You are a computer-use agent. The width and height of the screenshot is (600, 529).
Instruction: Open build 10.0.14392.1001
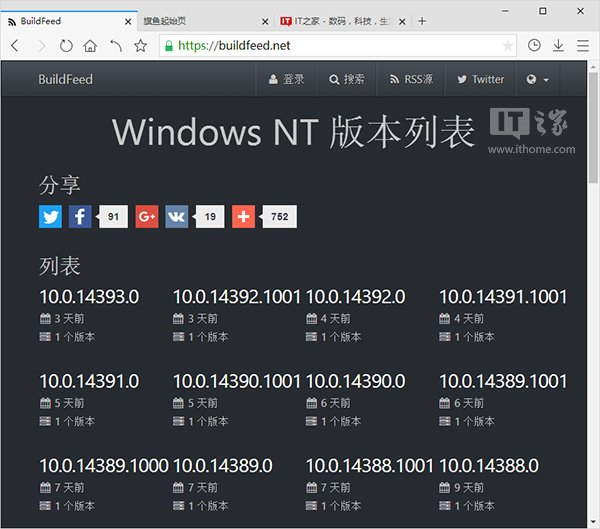point(236,297)
